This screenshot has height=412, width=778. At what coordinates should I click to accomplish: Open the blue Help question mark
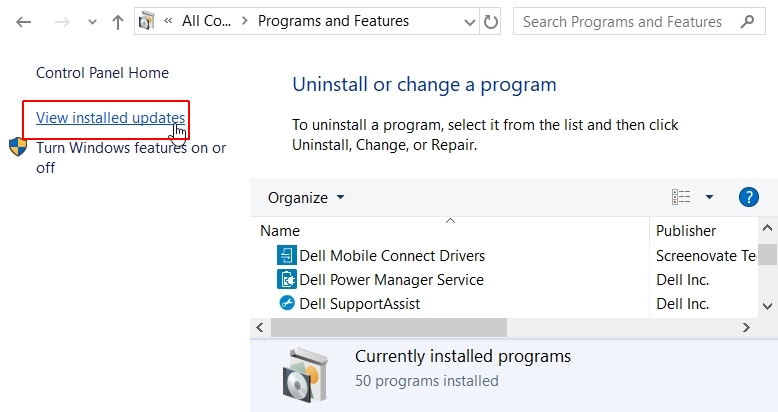coord(749,197)
